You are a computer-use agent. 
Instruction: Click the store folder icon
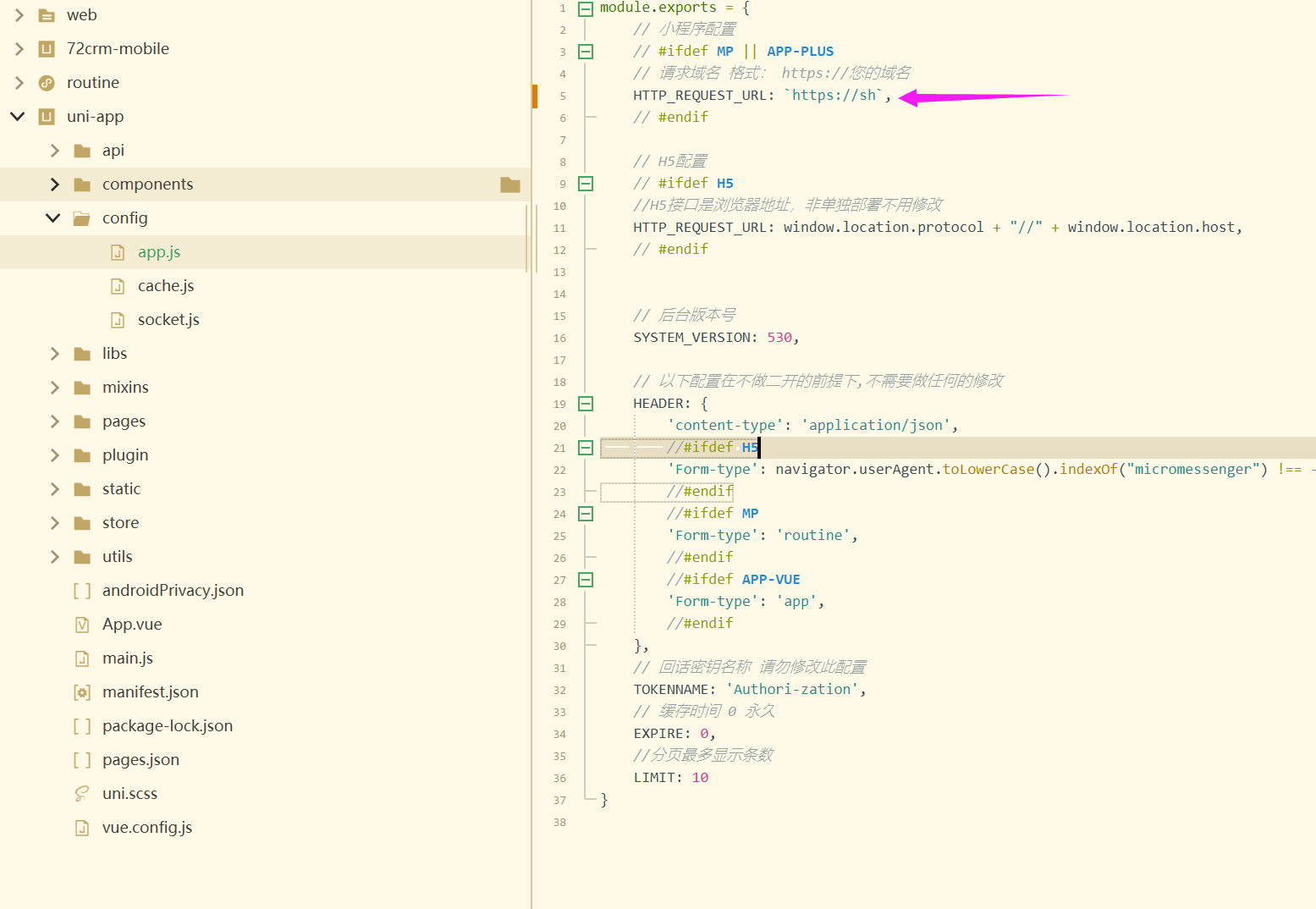(82, 523)
